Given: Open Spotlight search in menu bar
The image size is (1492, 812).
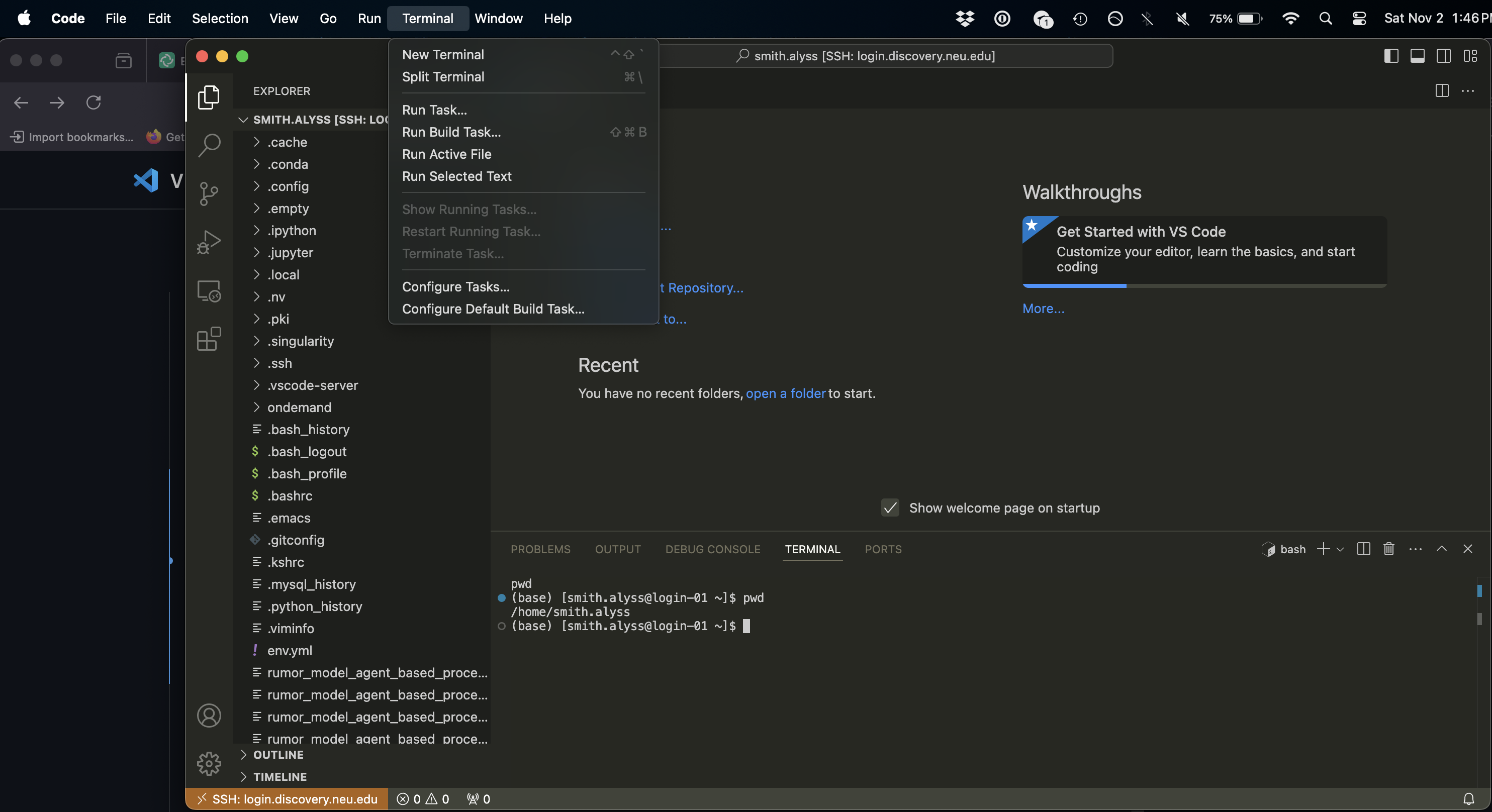Looking at the screenshot, I should (1325, 18).
